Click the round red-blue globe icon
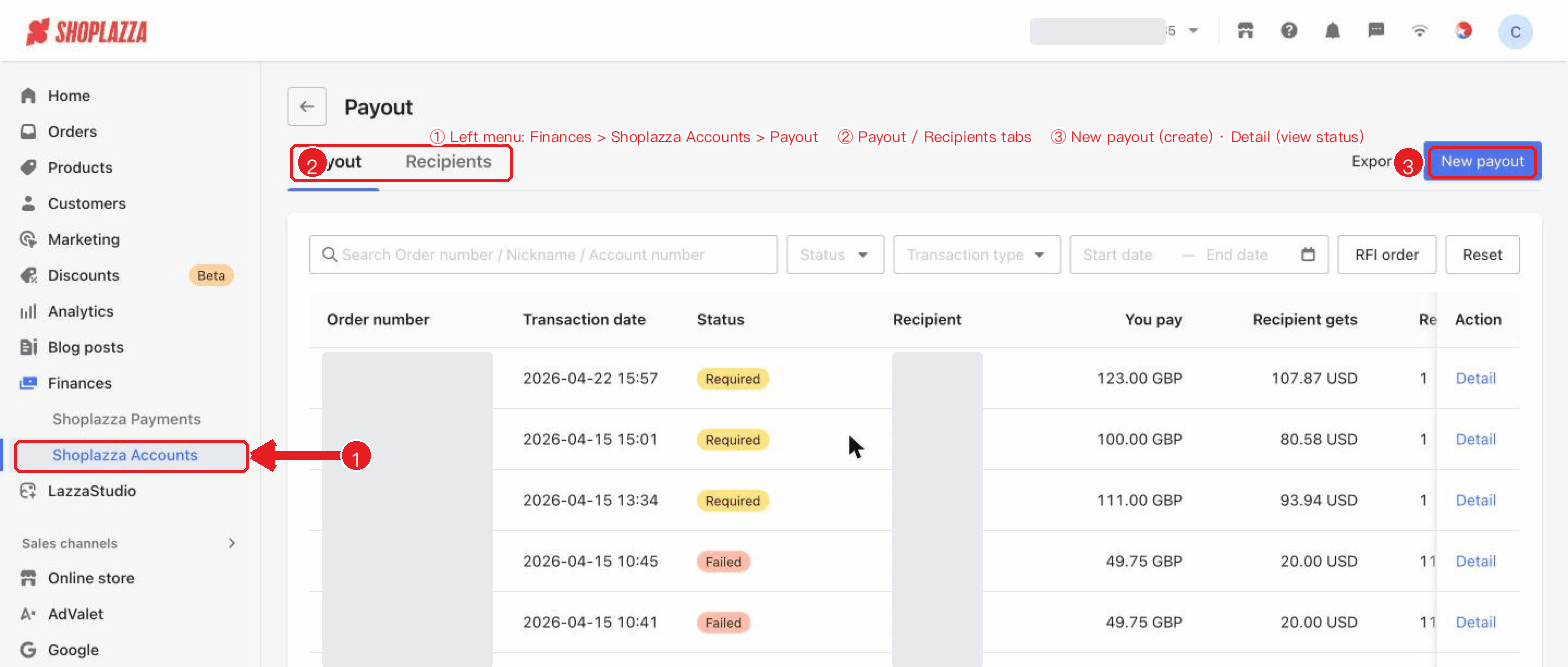The width and height of the screenshot is (1568, 667). point(1463,31)
